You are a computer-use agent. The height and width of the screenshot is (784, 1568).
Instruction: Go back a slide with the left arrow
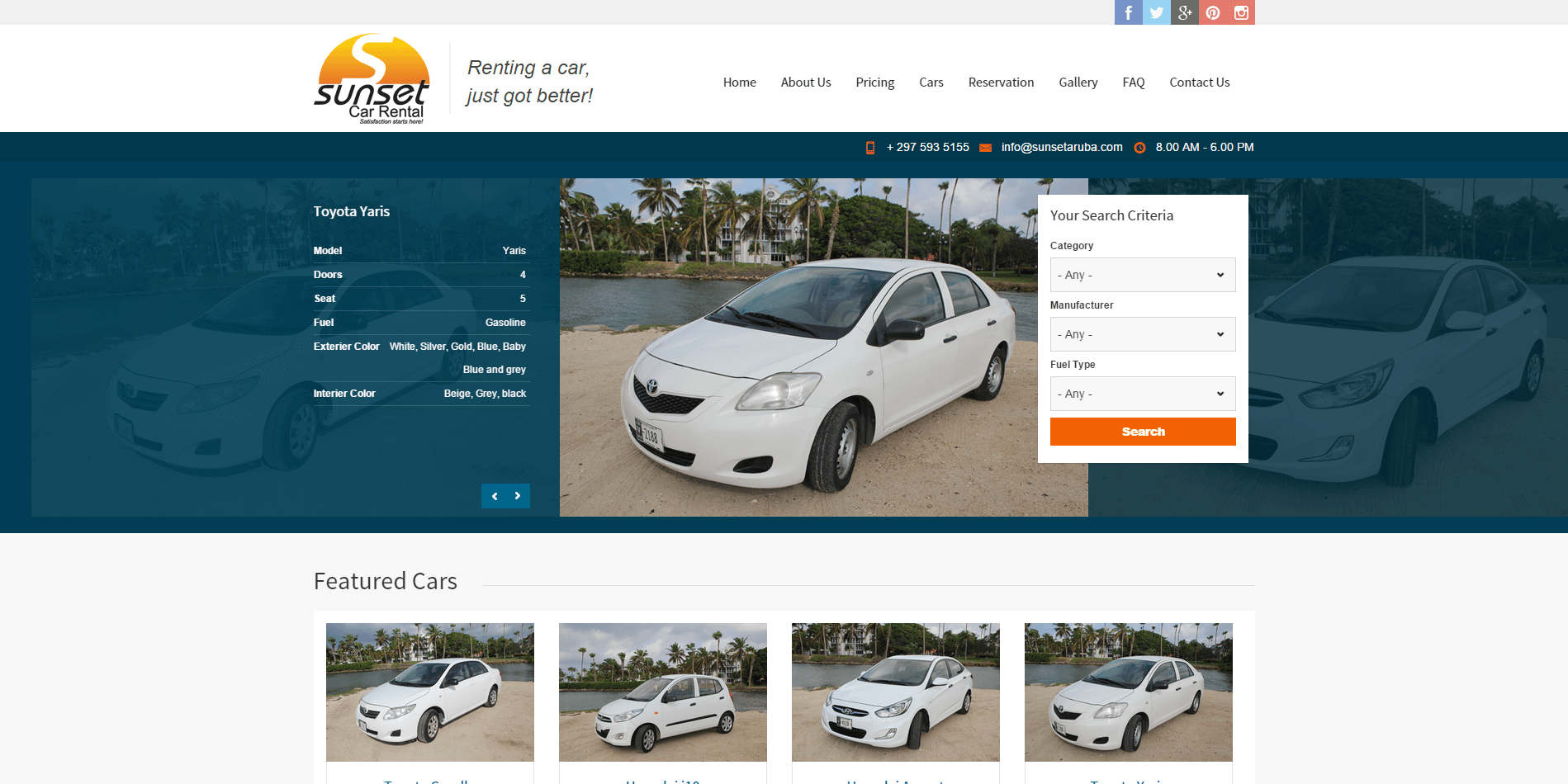[x=494, y=496]
